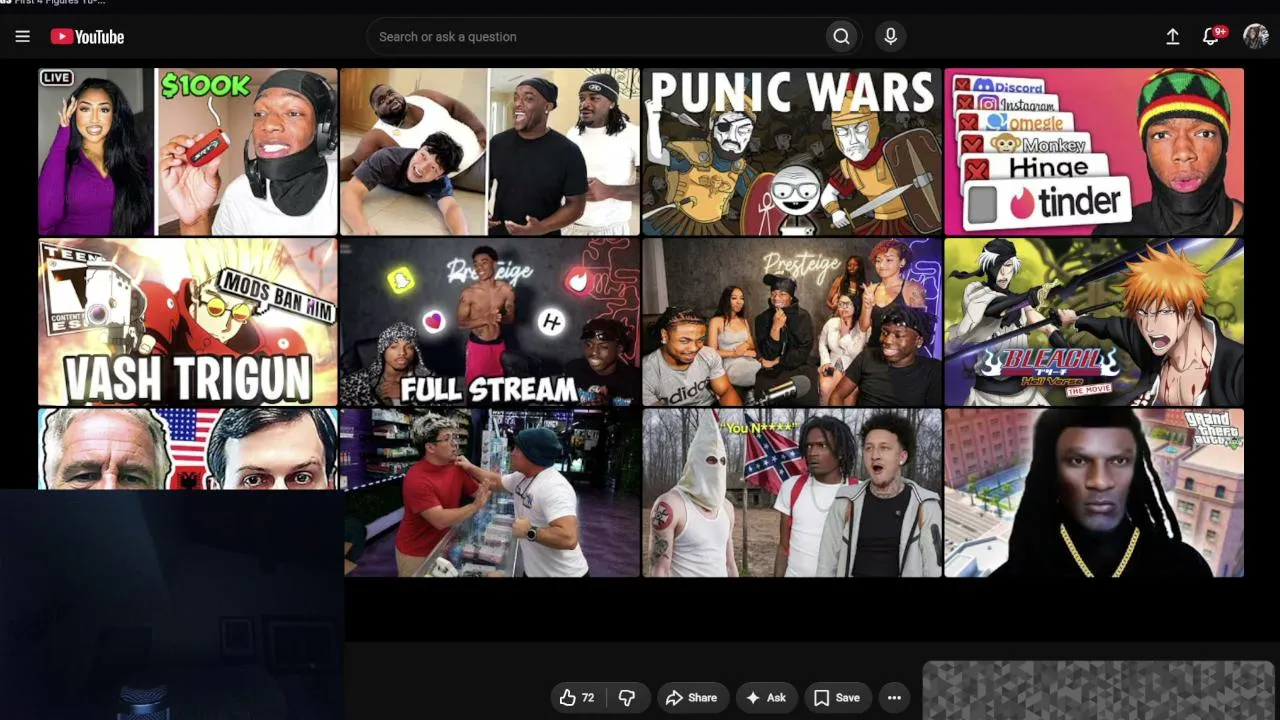The height and width of the screenshot is (720, 1280).
Task: Start voice search with the microphone
Action: [x=890, y=37]
